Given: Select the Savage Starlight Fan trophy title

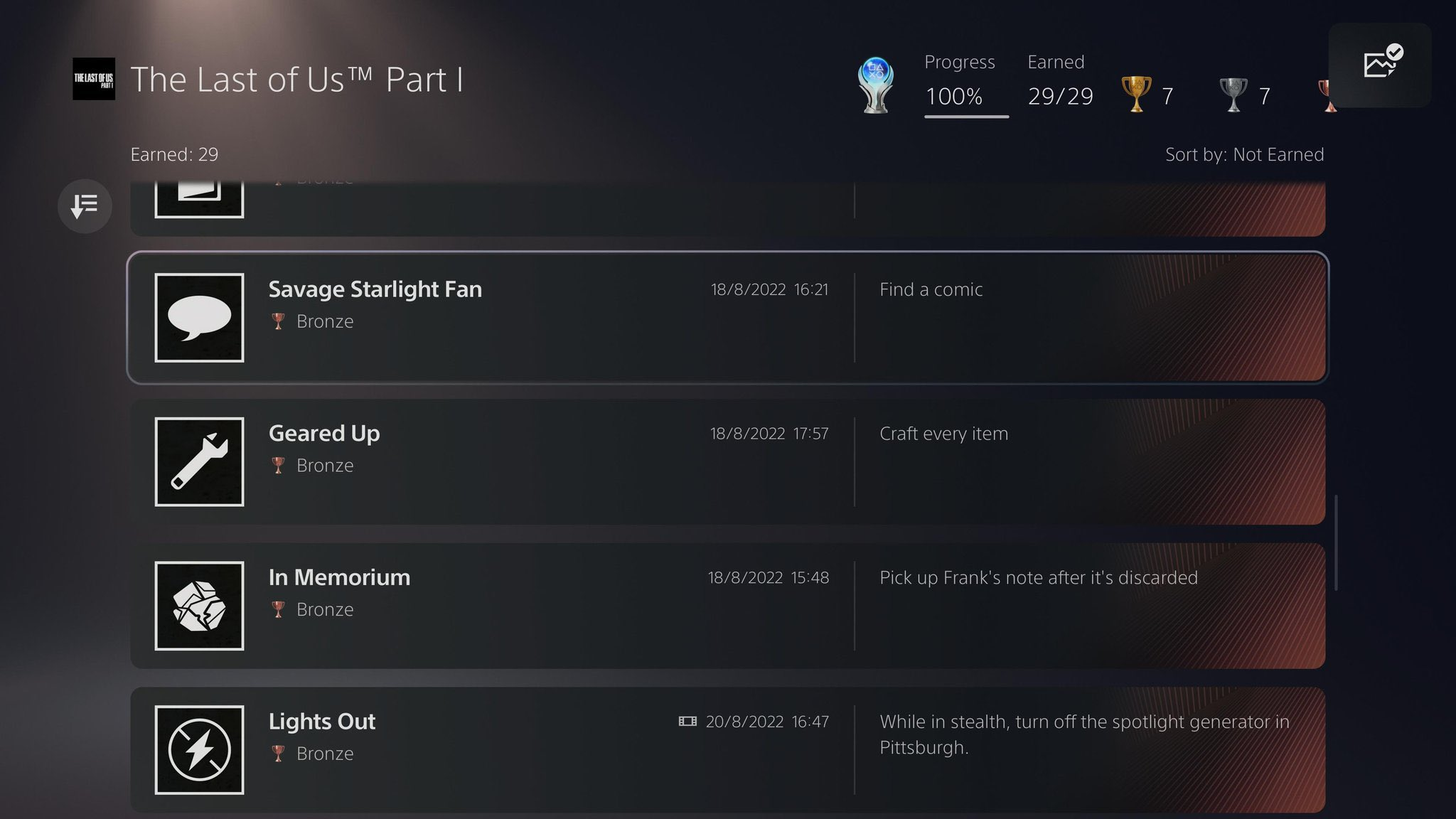Looking at the screenshot, I should click(375, 289).
